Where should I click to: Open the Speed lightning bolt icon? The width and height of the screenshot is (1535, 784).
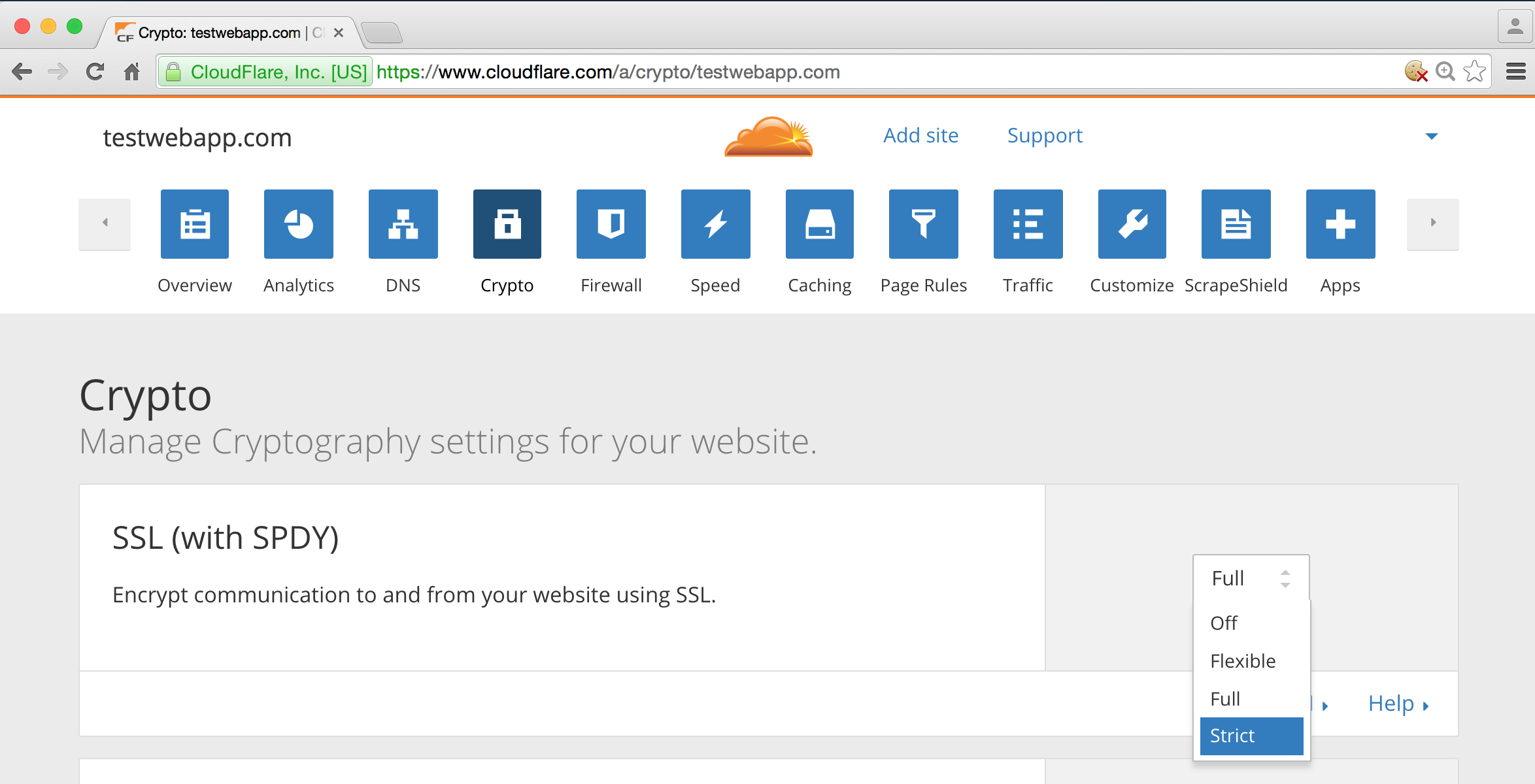point(715,224)
